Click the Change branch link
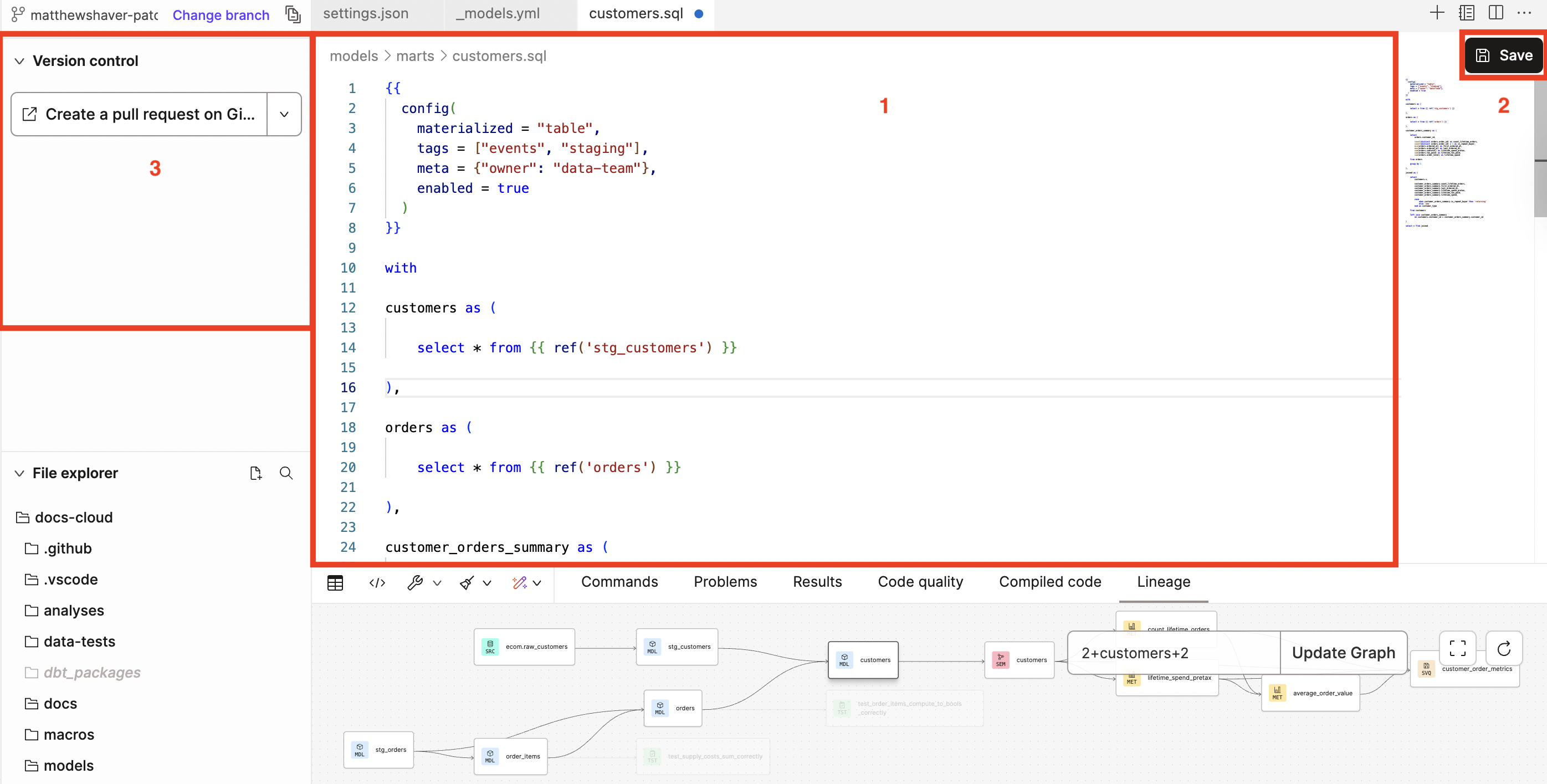This screenshot has height=784, width=1547. [x=221, y=14]
